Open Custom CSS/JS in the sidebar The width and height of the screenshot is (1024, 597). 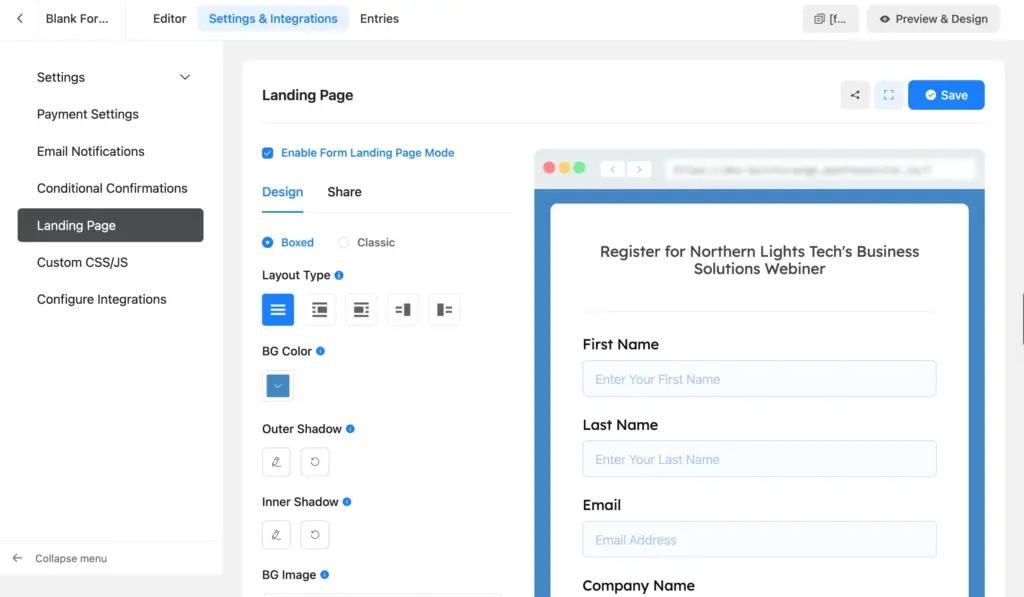[x=82, y=263]
